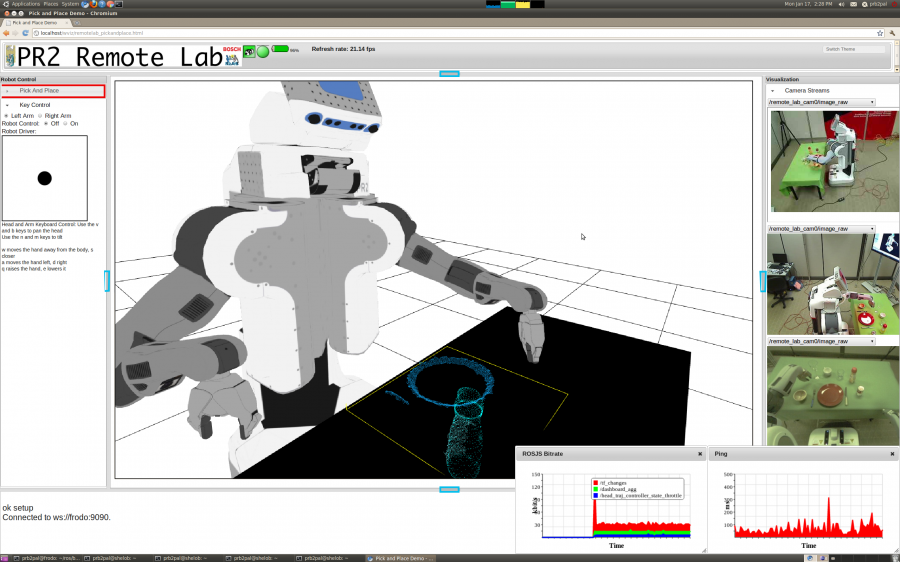
Task: Click the Robot Driver joystick pad dot
Action: pyautogui.click(x=45, y=178)
